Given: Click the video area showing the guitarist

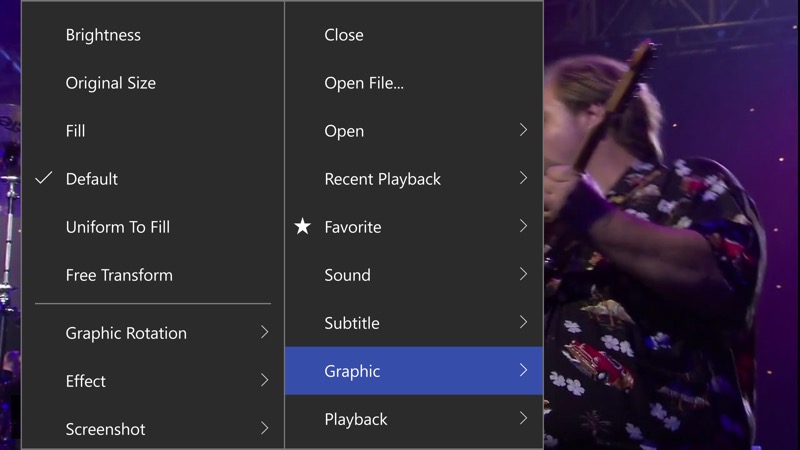Looking at the screenshot, I should point(671,225).
